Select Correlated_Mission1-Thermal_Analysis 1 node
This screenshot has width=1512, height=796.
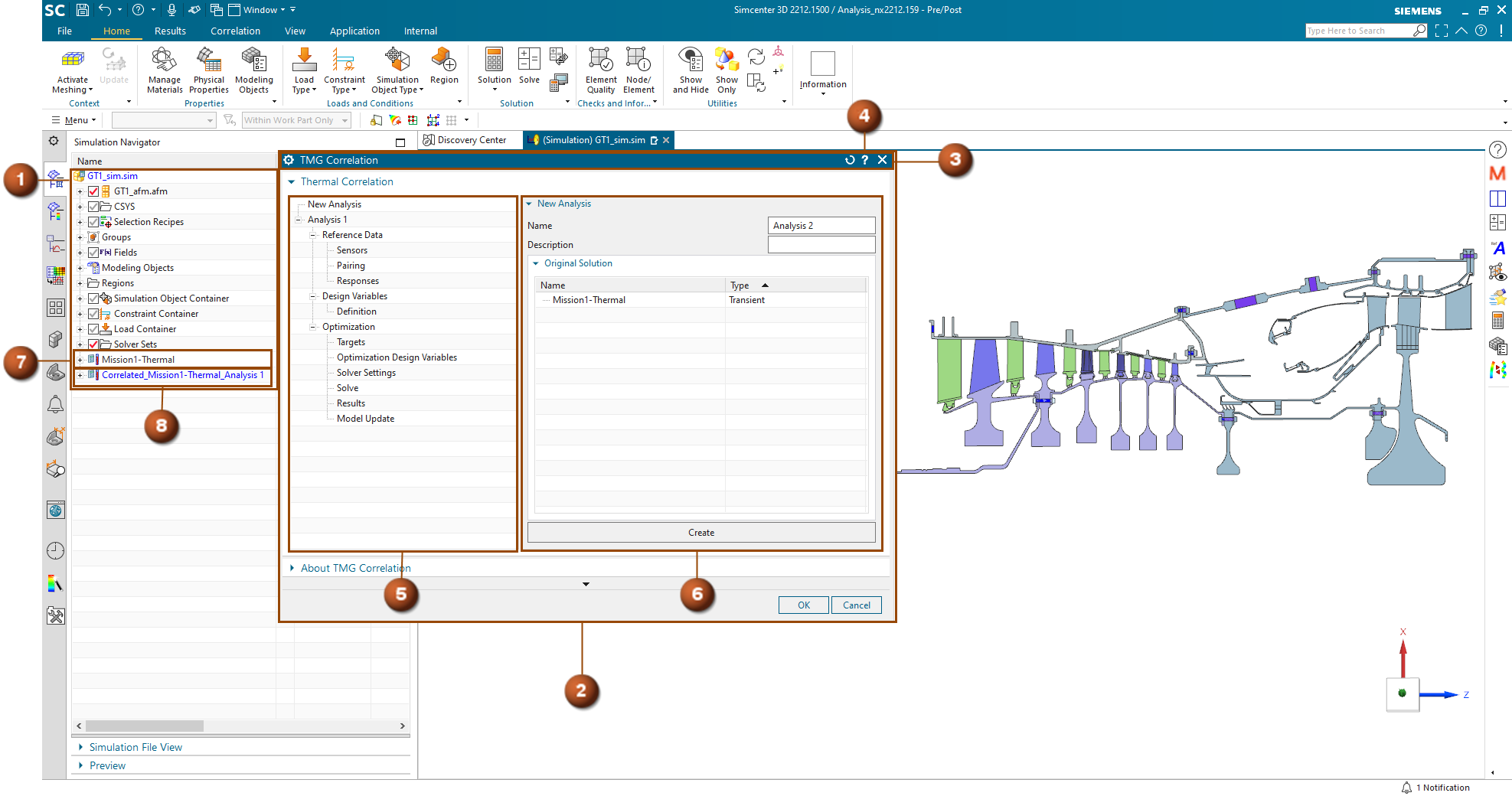[x=182, y=375]
